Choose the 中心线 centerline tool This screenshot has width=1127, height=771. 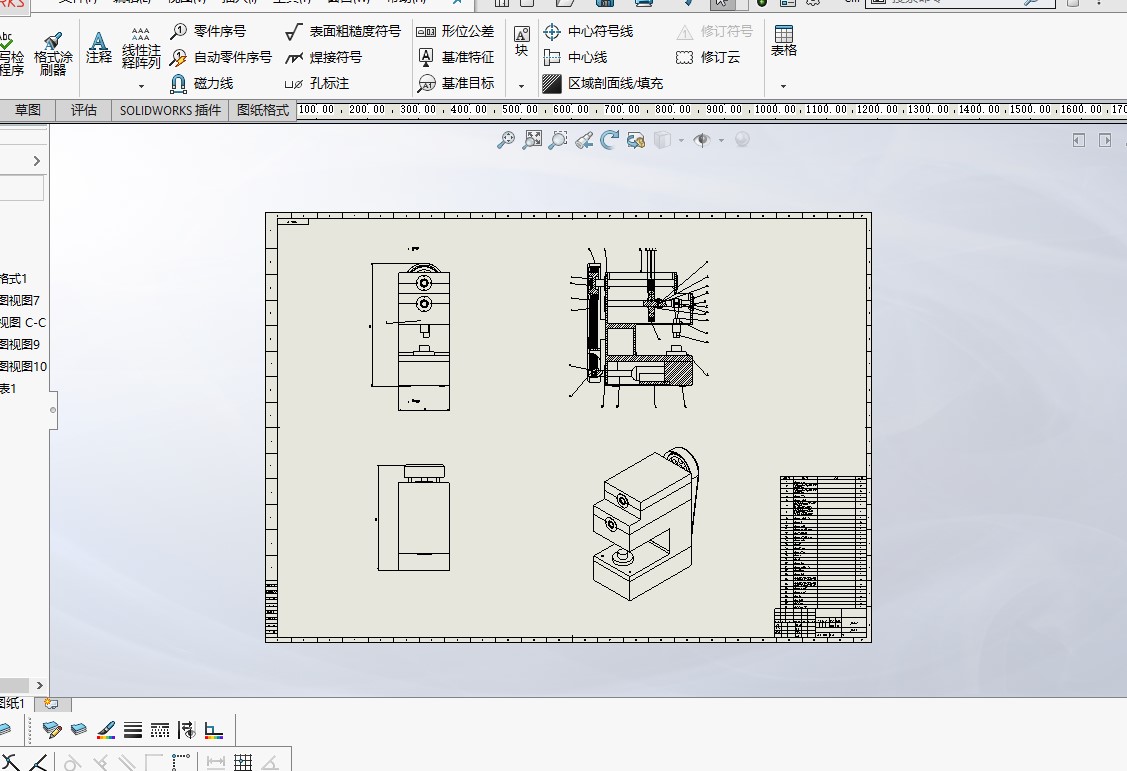click(575, 57)
